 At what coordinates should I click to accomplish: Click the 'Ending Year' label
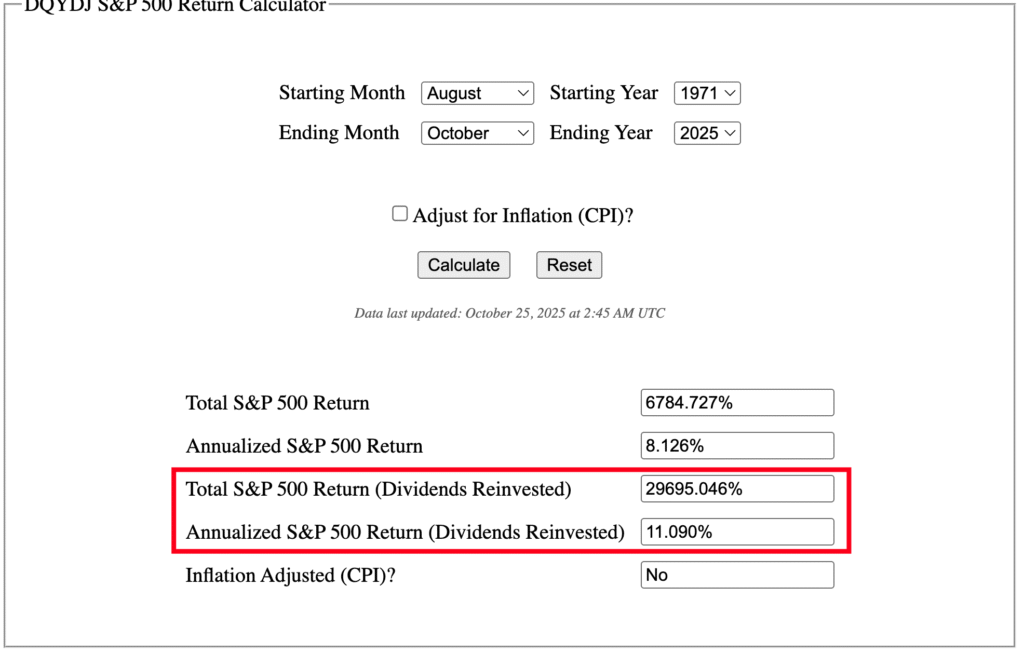601,133
